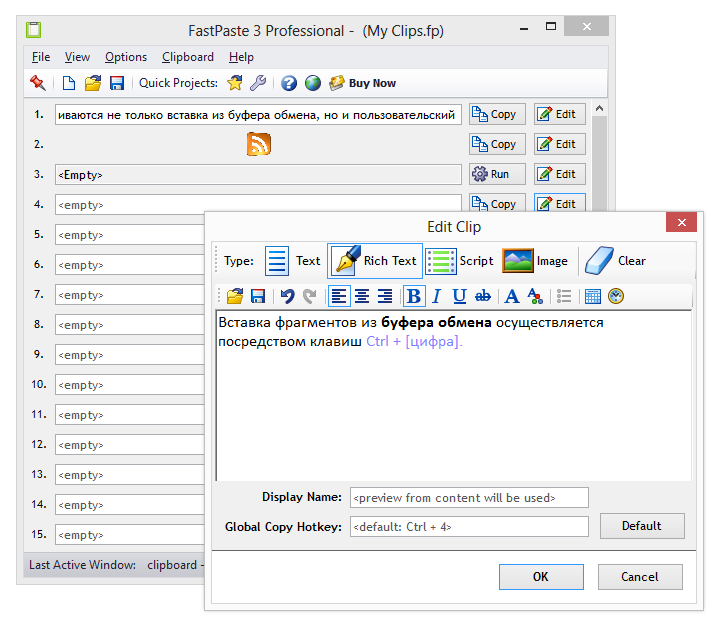The image size is (724, 629).
Task: Copy clip 4
Action: tap(497, 203)
